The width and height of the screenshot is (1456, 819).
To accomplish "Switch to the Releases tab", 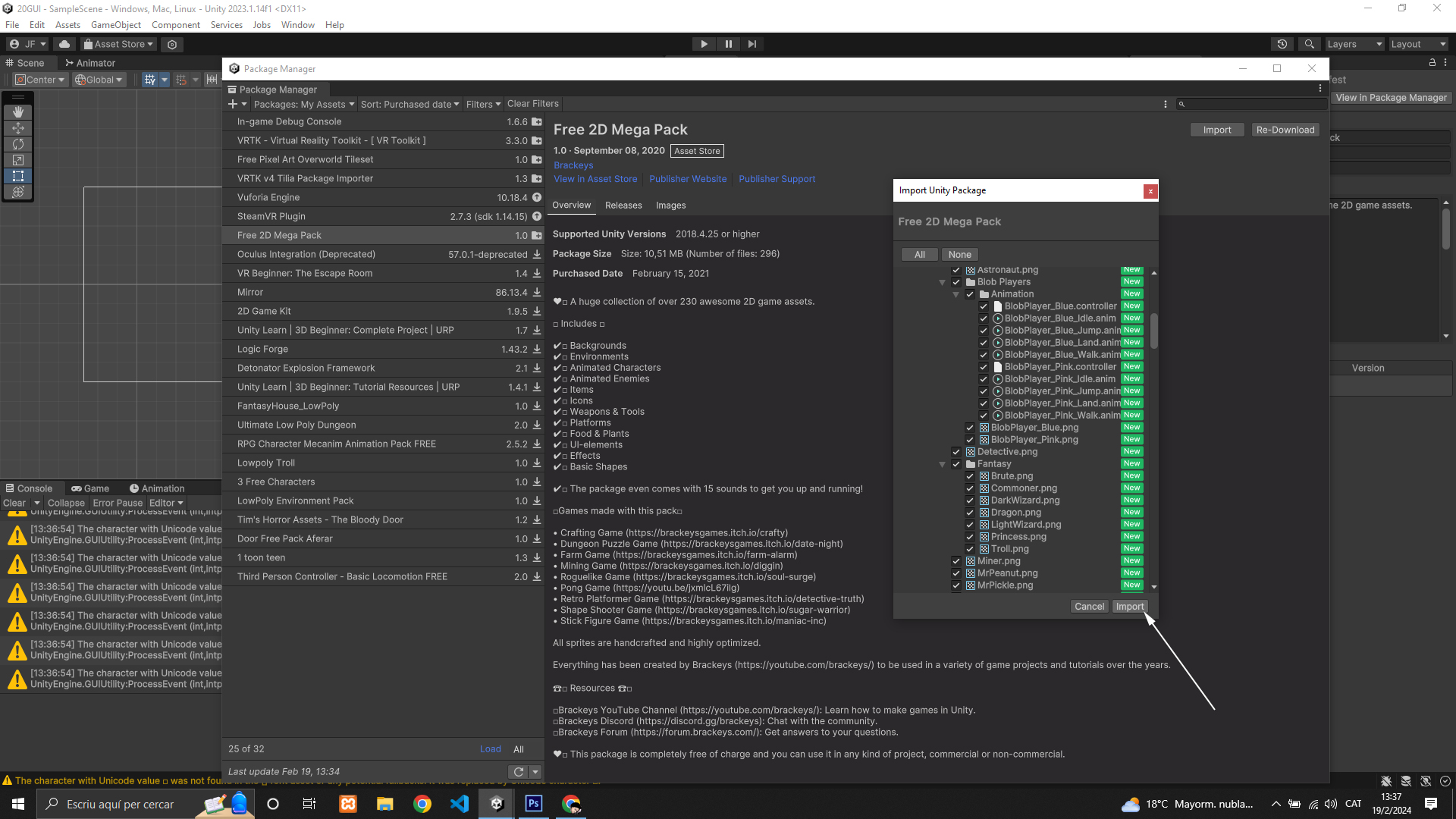I will (623, 206).
